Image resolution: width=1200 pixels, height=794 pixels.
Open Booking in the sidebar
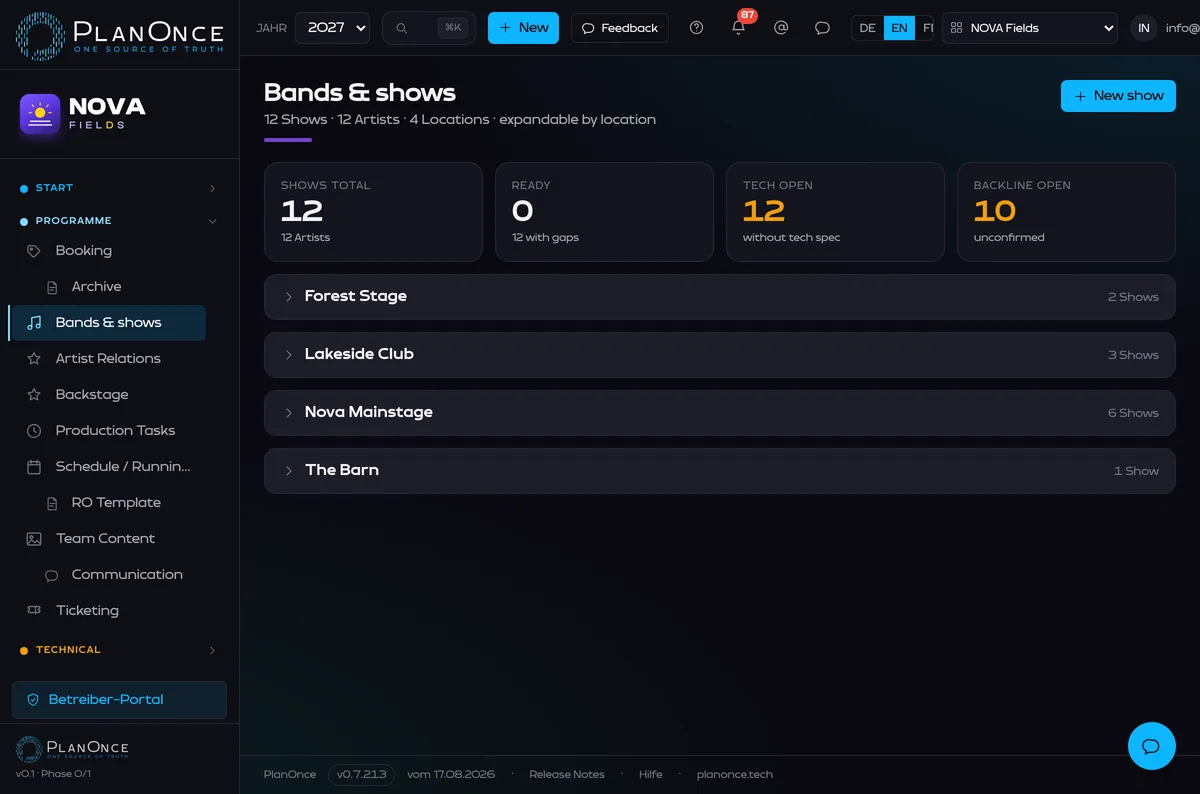pos(107,251)
